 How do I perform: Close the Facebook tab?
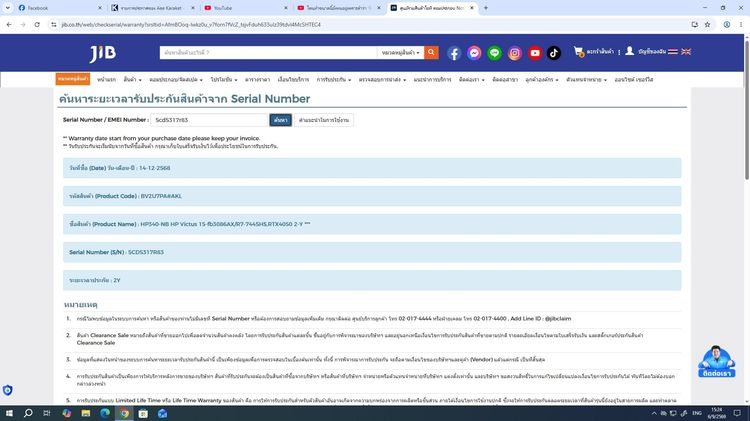click(99, 8)
